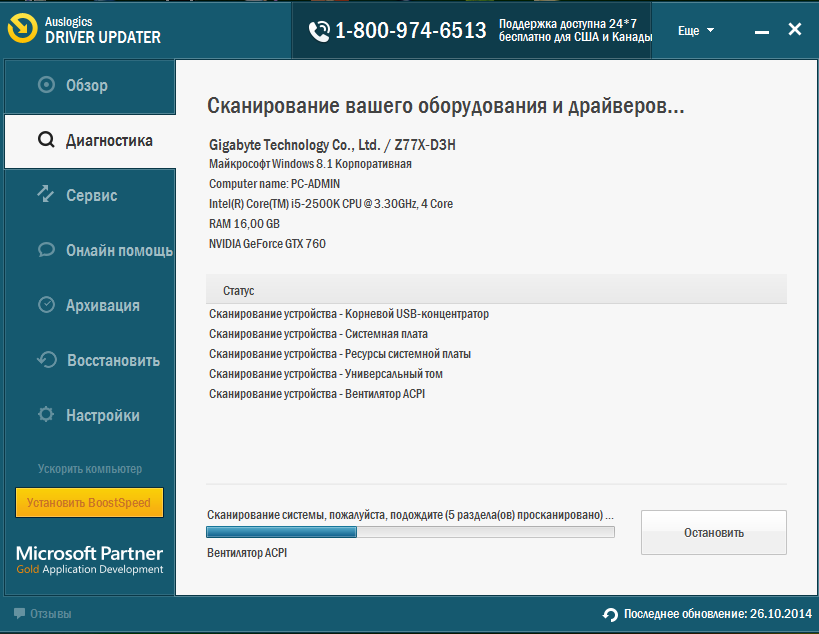Click Установить BoostSpeed button

[x=89, y=502]
